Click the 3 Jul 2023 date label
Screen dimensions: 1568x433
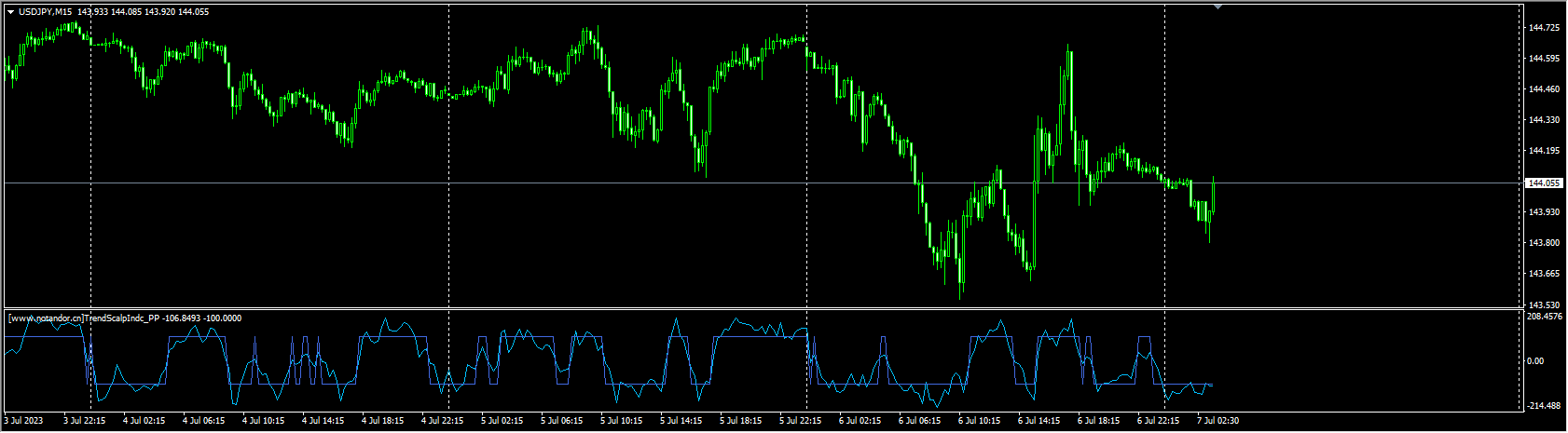point(25,421)
